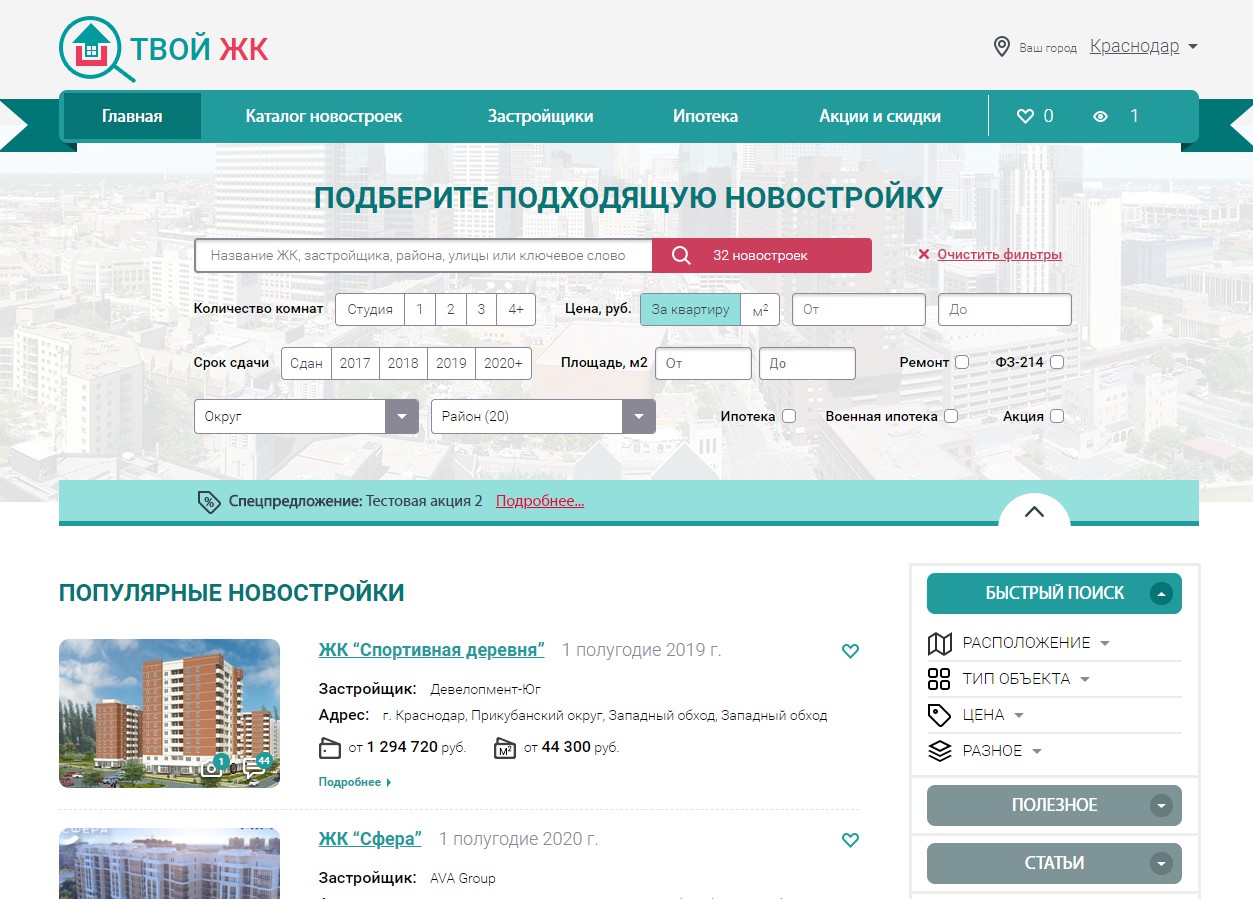Expand the Статьи sidebar section
The height and width of the screenshot is (899, 1253).
pyautogui.click(x=1054, y=863)
